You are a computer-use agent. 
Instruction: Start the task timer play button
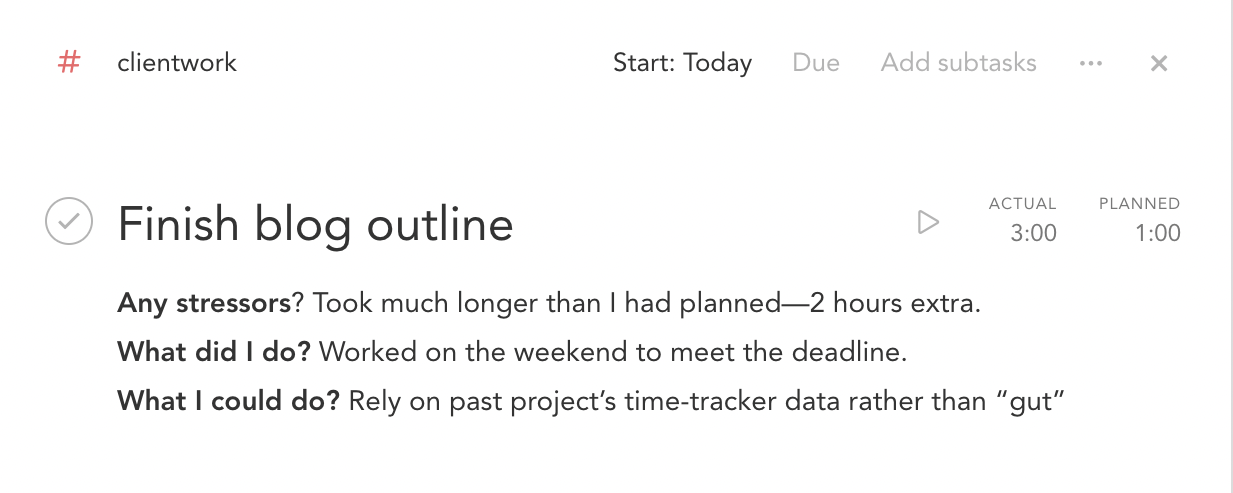coord(928,222)
